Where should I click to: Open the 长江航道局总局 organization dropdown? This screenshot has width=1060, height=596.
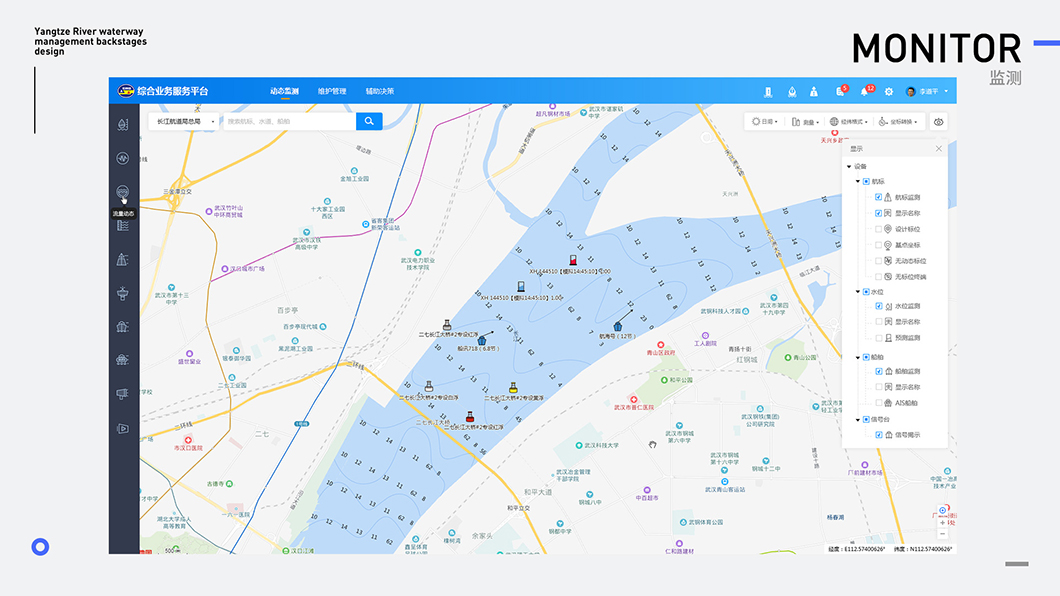[x=183, y=122]
